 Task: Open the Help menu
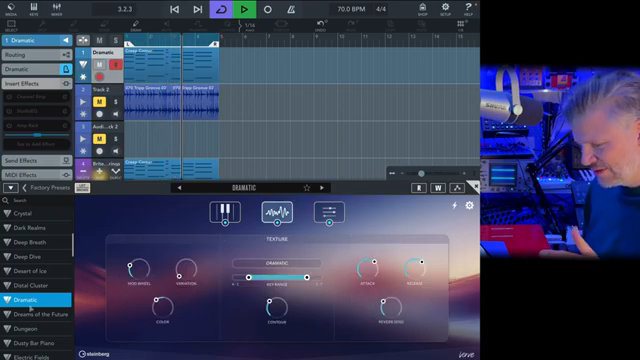[468, 9]
